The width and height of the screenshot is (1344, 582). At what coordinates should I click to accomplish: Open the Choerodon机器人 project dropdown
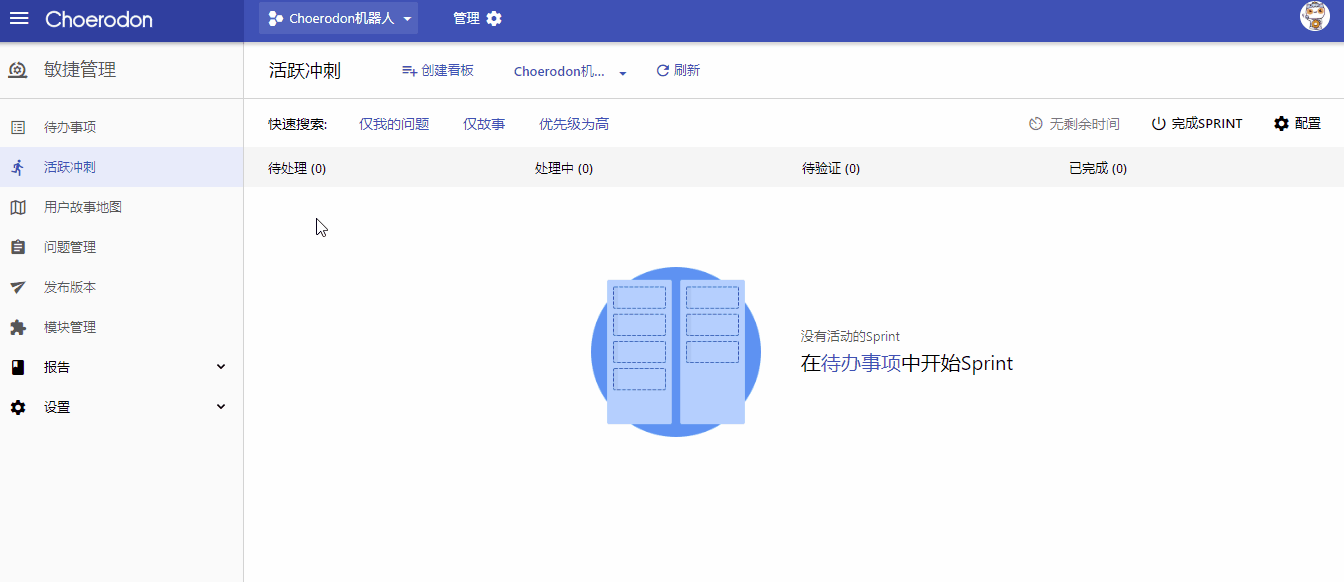339,18
